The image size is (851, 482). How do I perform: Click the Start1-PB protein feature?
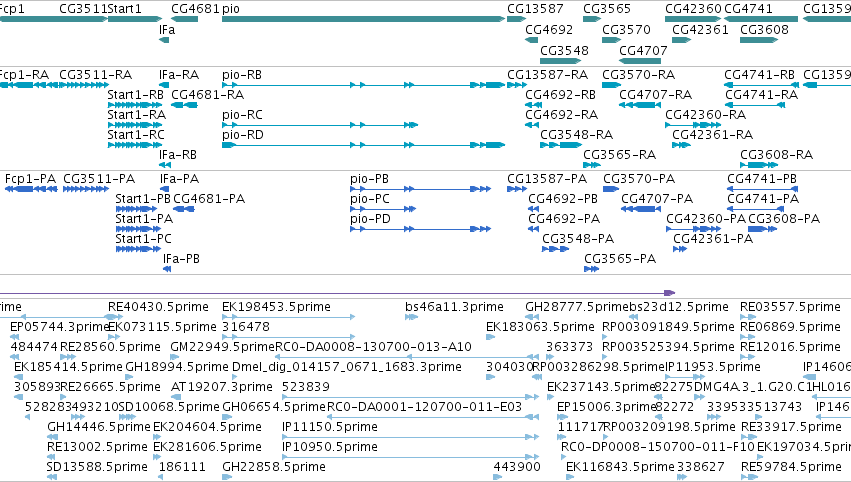(138, 209)
